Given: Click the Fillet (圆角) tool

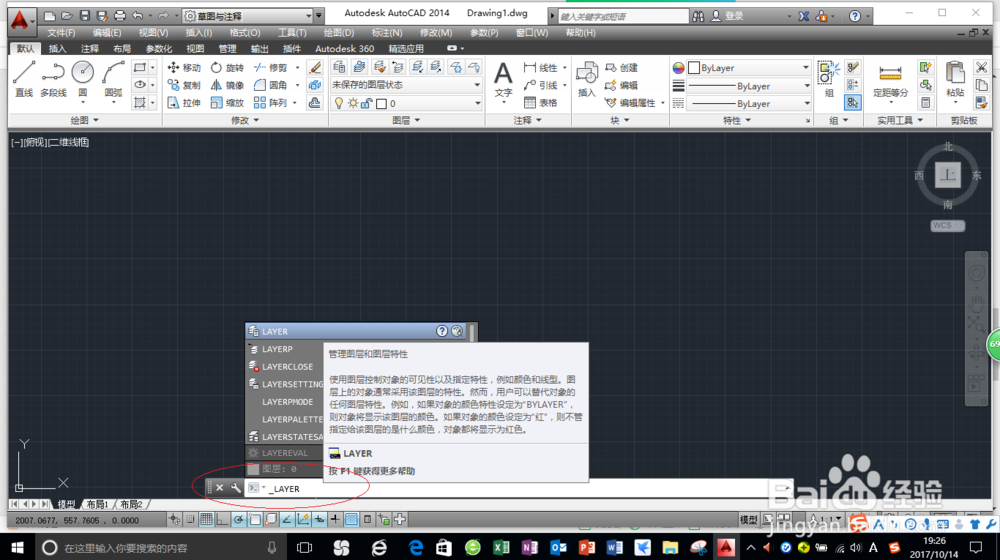Looking at the screenshot, I should (x=271, y=85).
